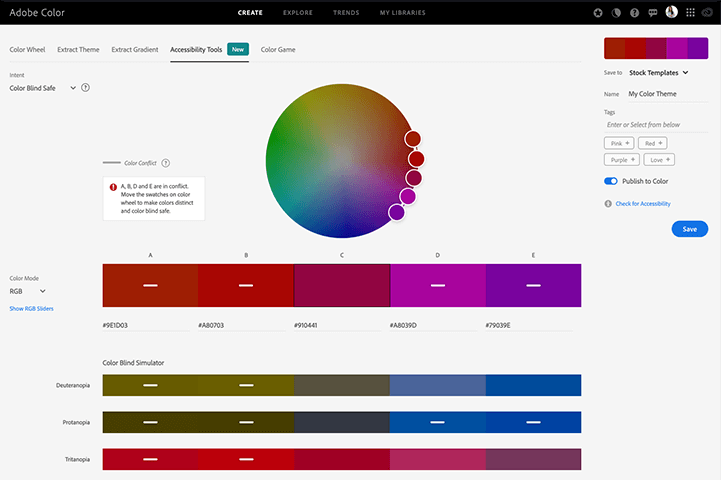Open the Adobe apps grid icon
This screenshot has width=721, height=480.
(x=690, y=13)
